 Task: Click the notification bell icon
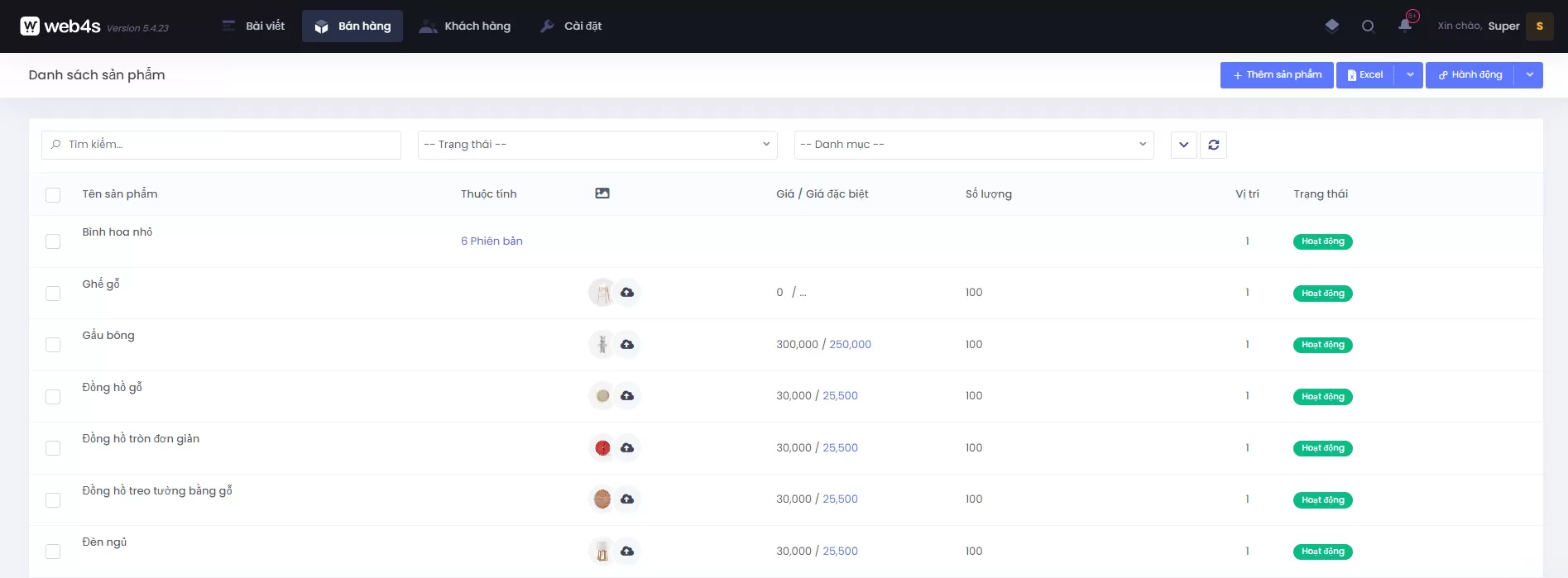coord(1405,26)
